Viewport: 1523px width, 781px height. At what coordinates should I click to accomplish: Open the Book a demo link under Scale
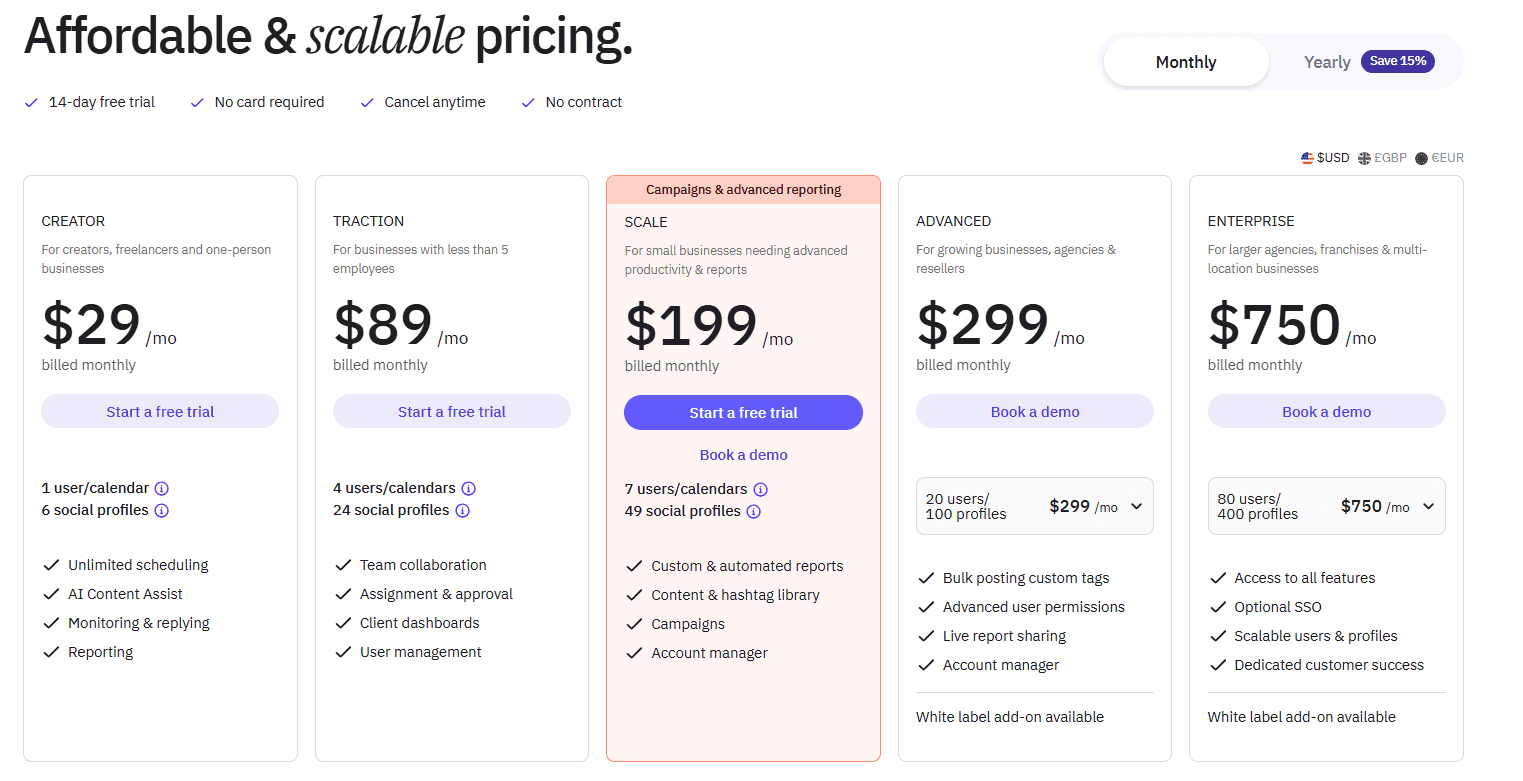(x=743, y=454)
